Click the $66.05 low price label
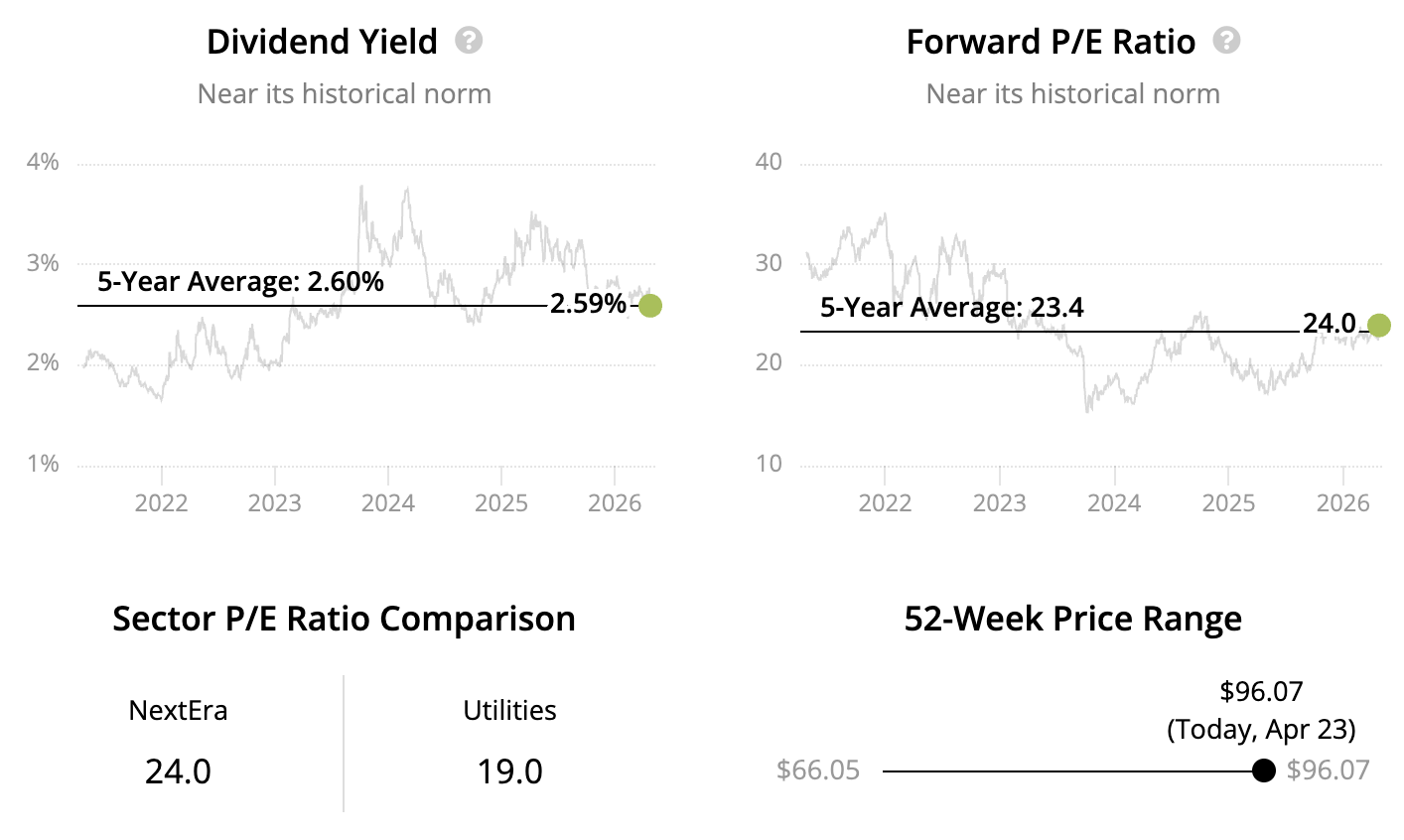The image size is (1404, 840). (x=818, y=770)
